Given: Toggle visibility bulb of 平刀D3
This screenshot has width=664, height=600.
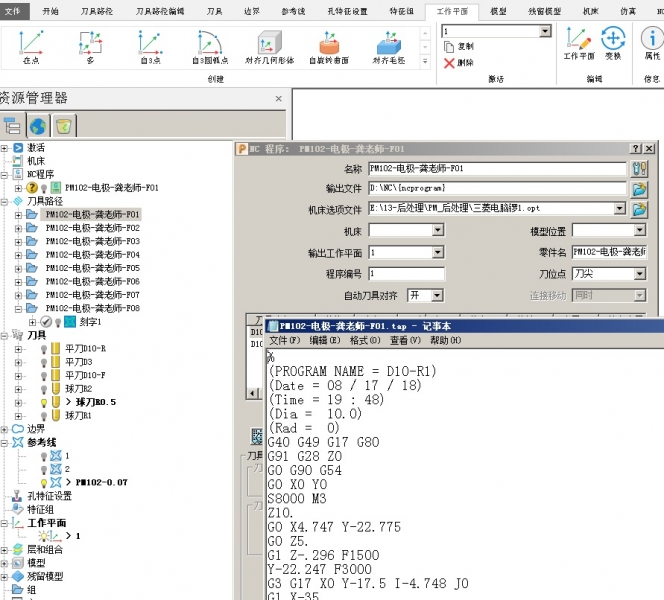Looking at the screenshot, I should 44,363.
